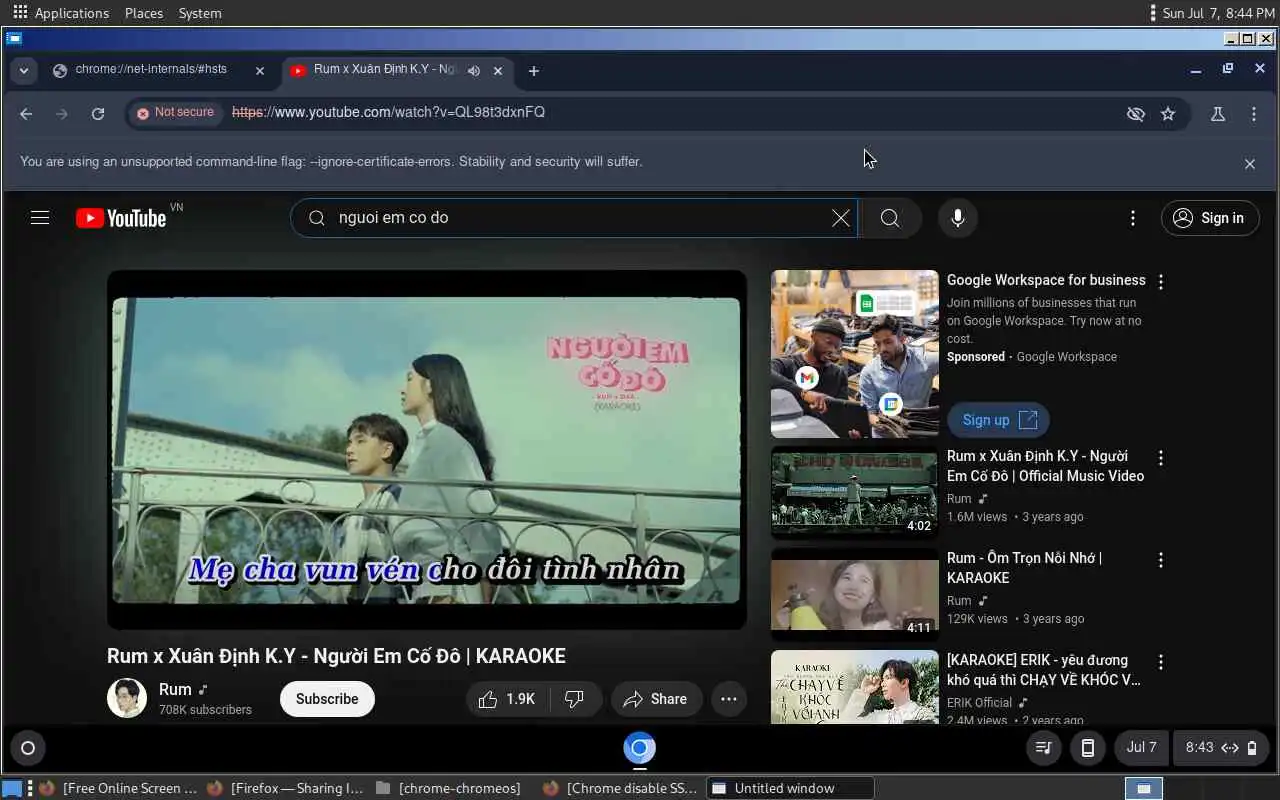Clear the YouTube search box text
This screenshot has height=800, width=1280.
(x=841, y=218)
